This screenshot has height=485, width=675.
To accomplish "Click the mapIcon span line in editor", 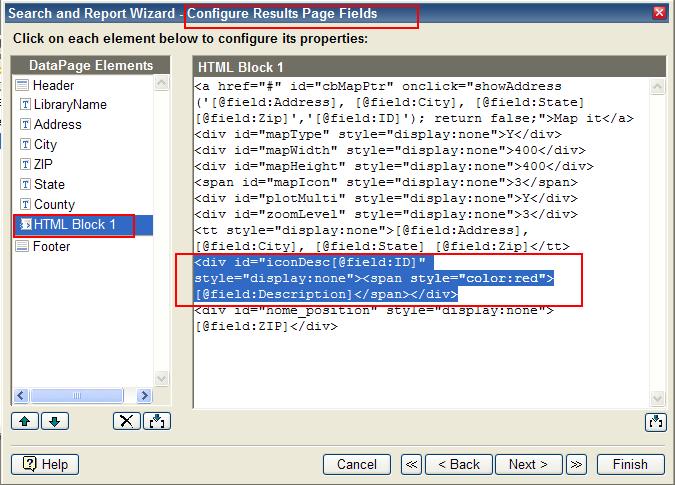I will [386, 182].
